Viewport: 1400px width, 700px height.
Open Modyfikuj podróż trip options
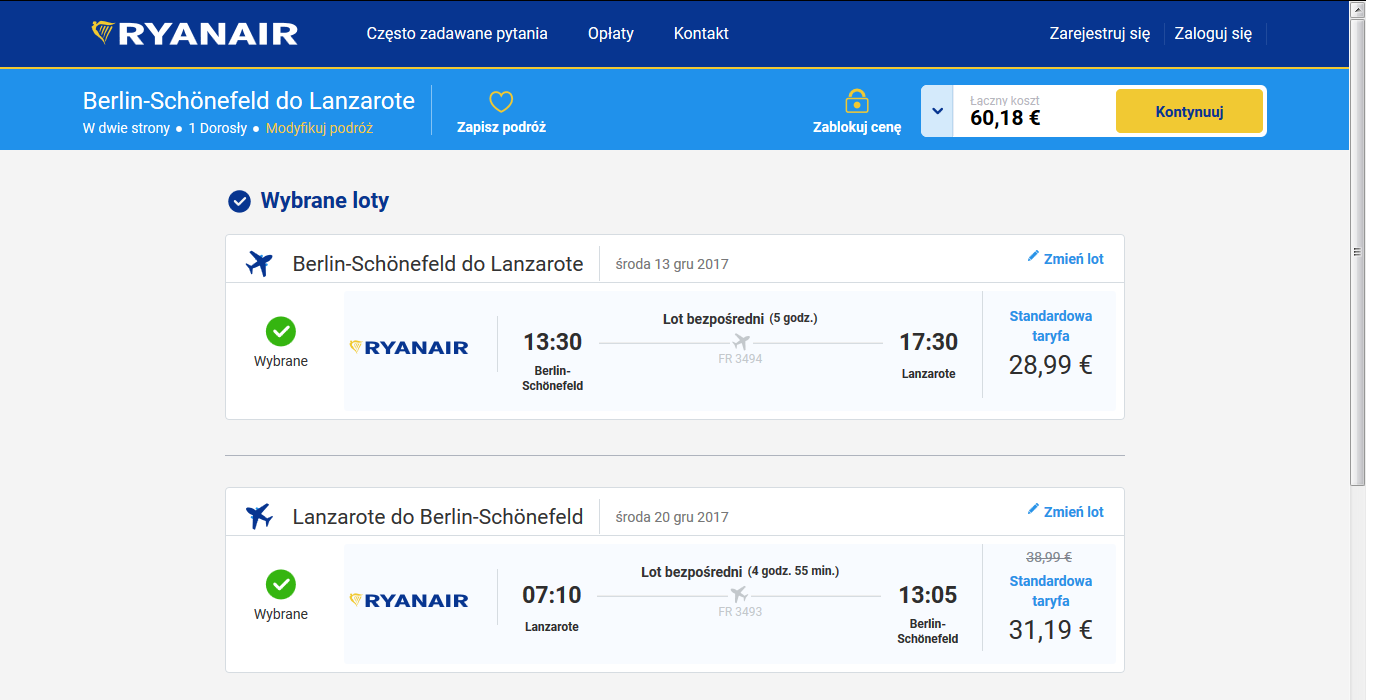pyautogui.click(x=319, y=128)
